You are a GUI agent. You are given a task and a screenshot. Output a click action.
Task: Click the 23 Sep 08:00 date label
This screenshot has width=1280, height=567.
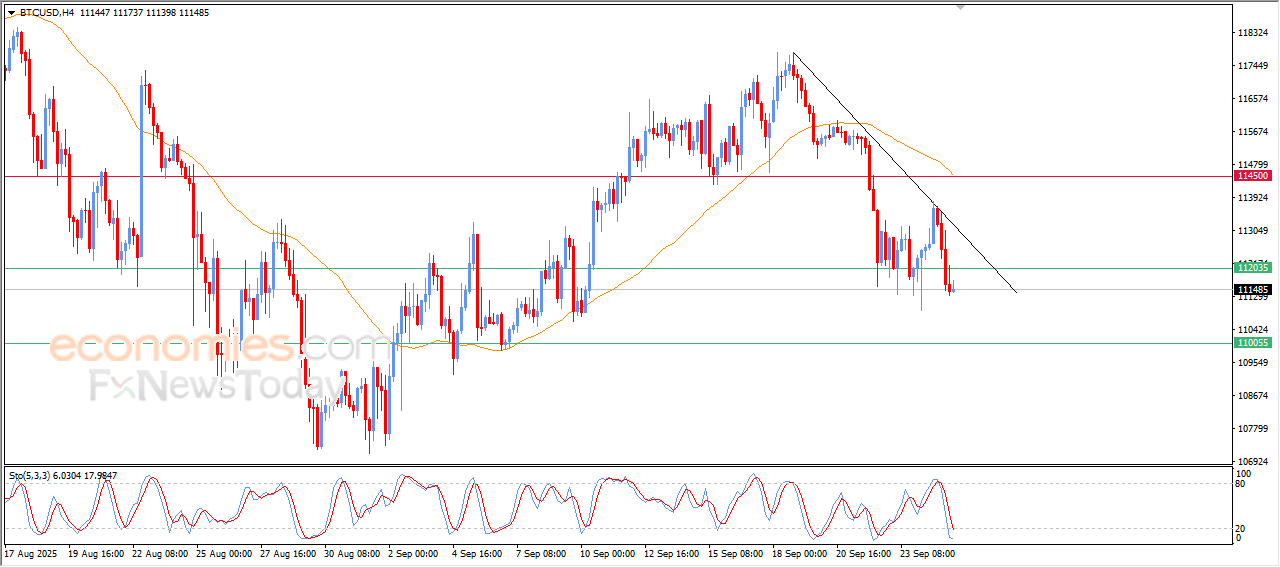[927, 552]
